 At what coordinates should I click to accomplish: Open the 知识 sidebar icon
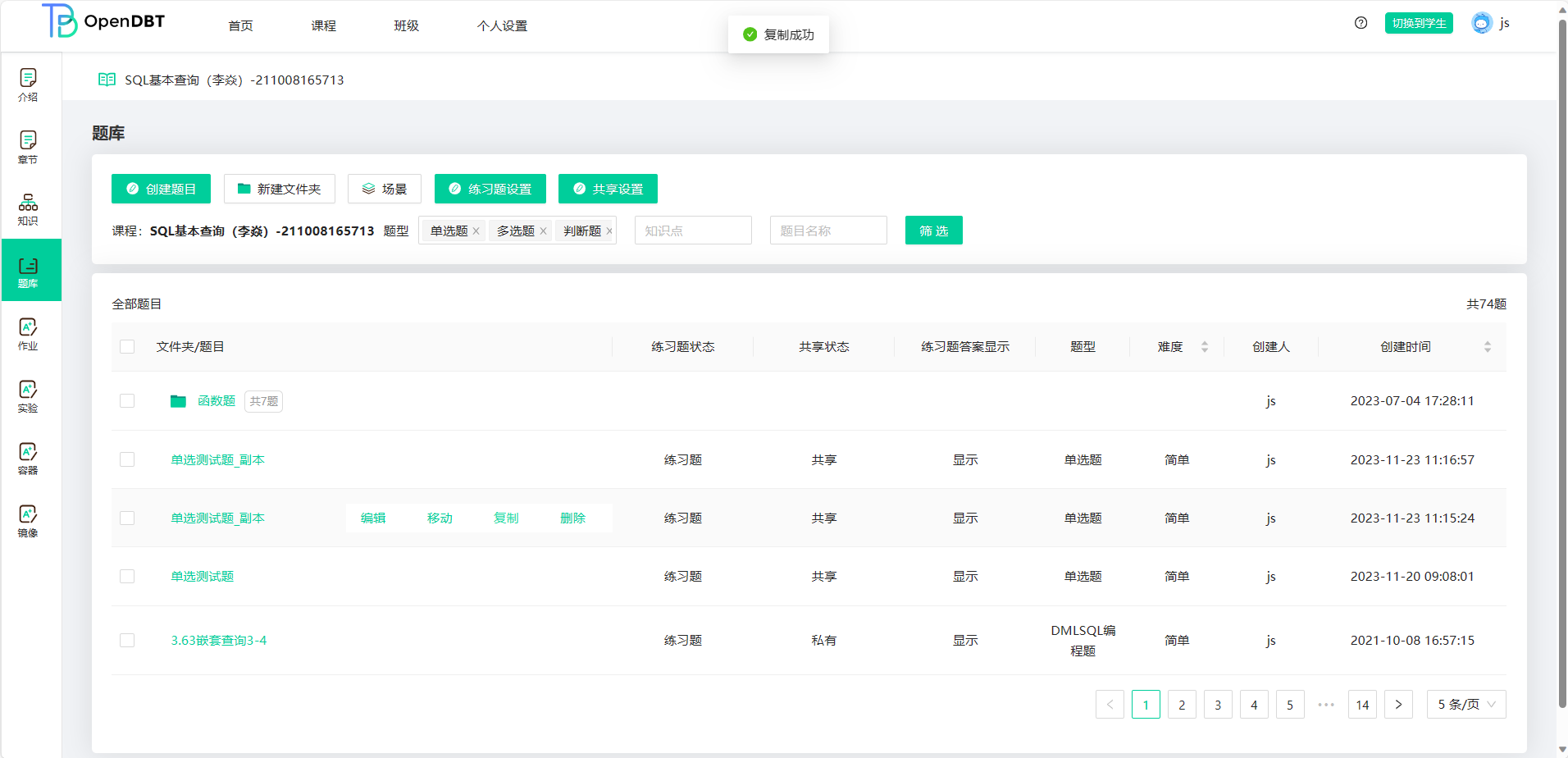point(28,209)
